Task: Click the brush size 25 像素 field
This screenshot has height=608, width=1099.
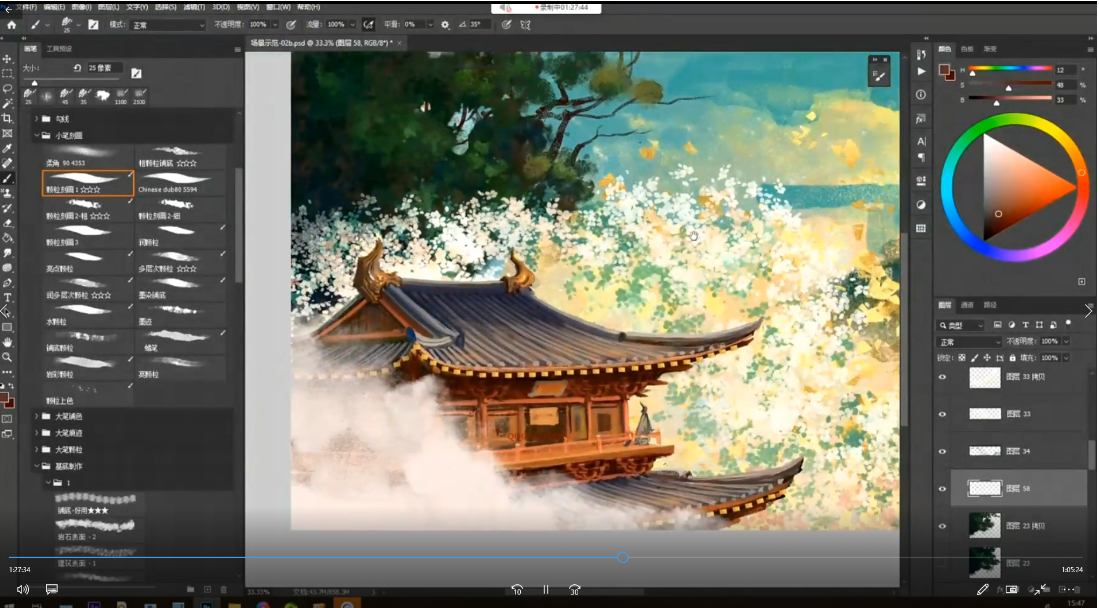Action: pos(104,68)
